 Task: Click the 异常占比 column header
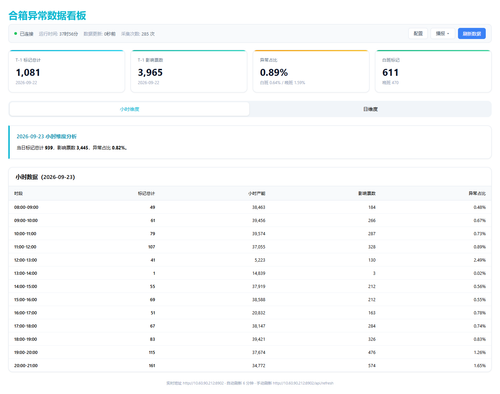point(477,194)
